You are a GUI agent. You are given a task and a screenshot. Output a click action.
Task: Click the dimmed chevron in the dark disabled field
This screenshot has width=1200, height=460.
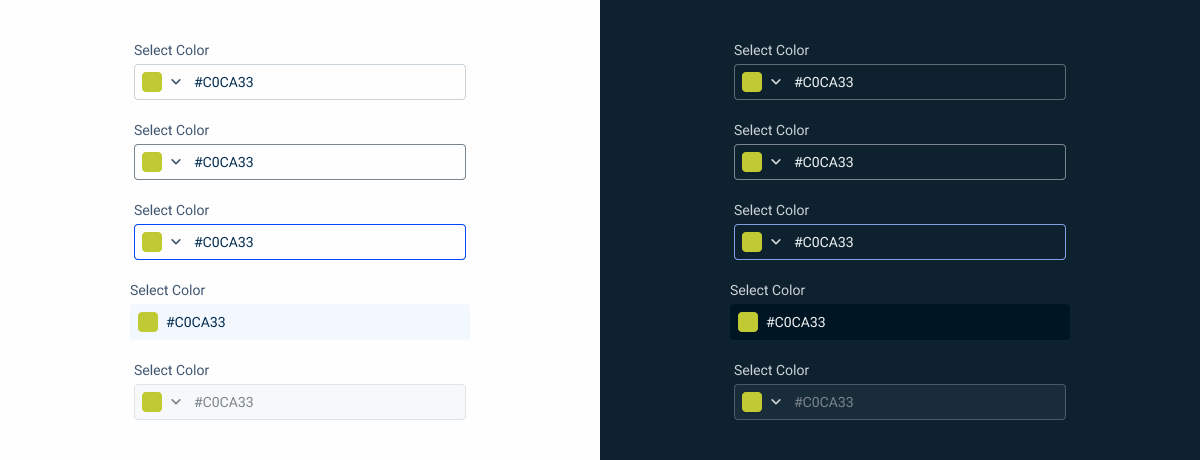[776, 402]
